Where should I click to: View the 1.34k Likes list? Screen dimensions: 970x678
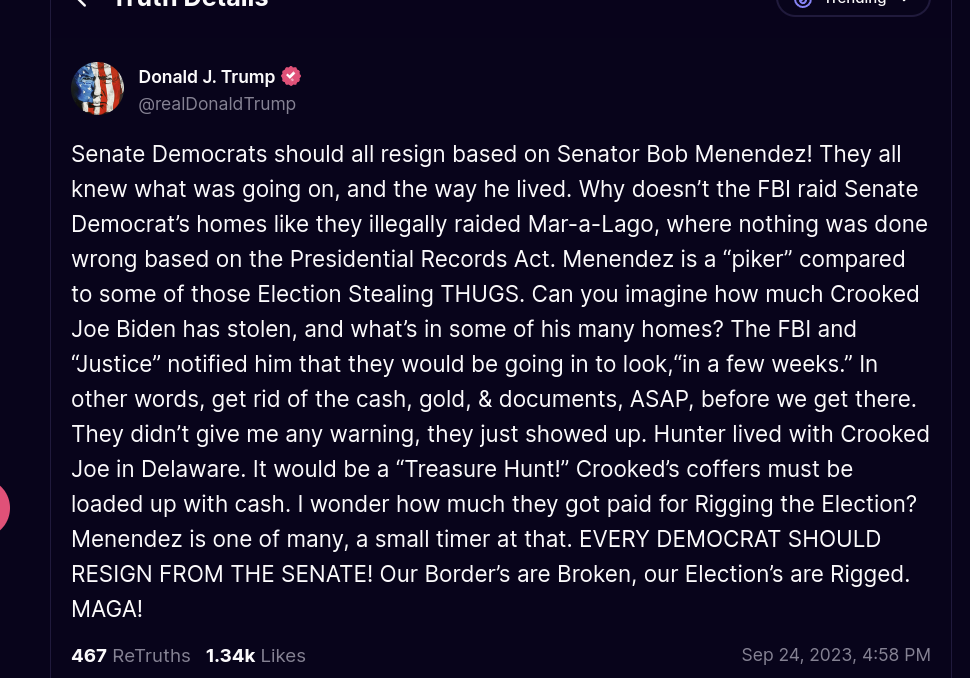pos(255,656)
